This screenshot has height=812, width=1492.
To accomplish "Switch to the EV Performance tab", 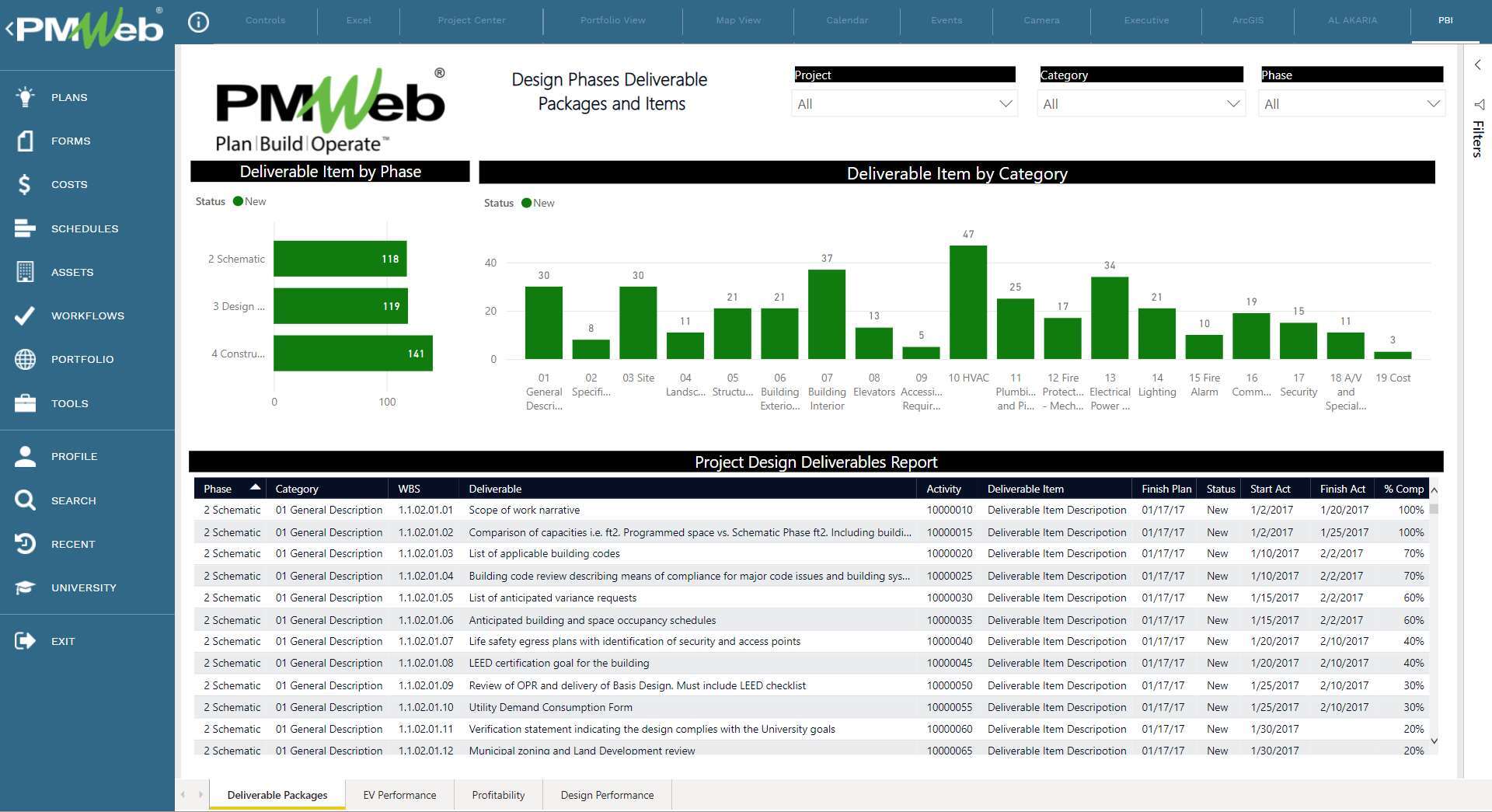I will (399, 795).
